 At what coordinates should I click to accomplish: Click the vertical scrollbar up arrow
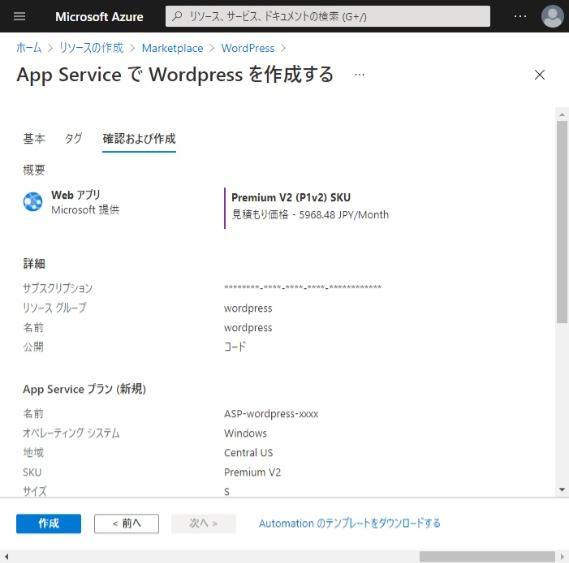[x=562, y=114]
